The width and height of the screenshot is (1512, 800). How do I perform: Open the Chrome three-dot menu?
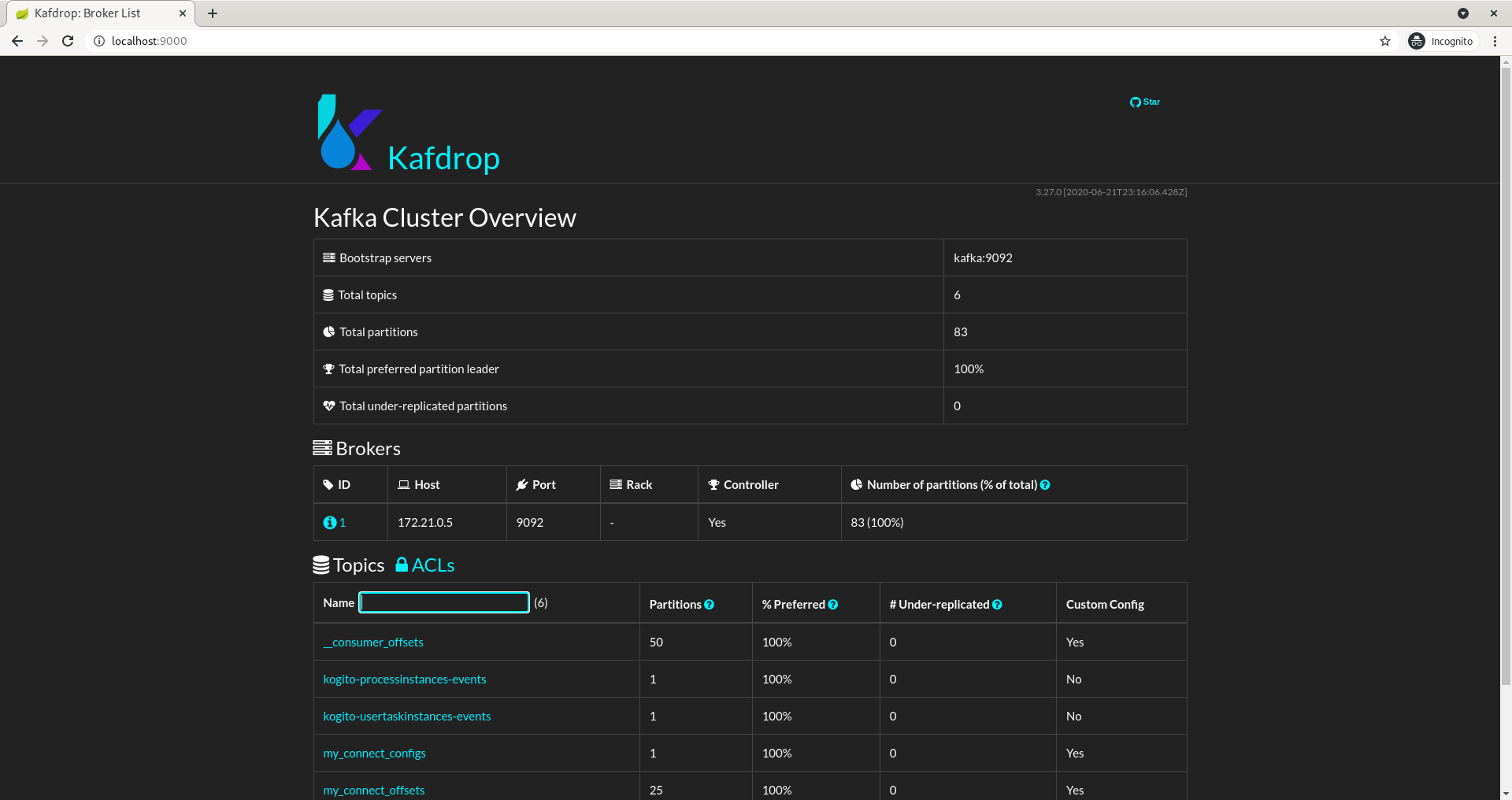tap(1495, 41)
